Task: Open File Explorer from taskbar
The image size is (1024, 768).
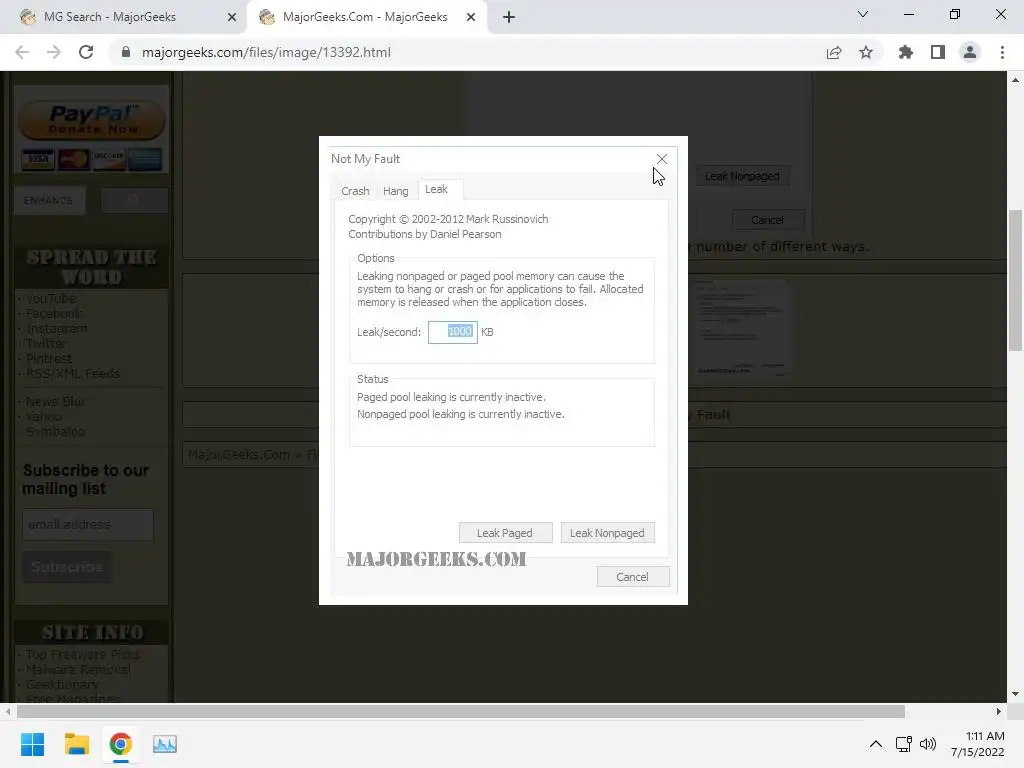Action: (76, 744)
